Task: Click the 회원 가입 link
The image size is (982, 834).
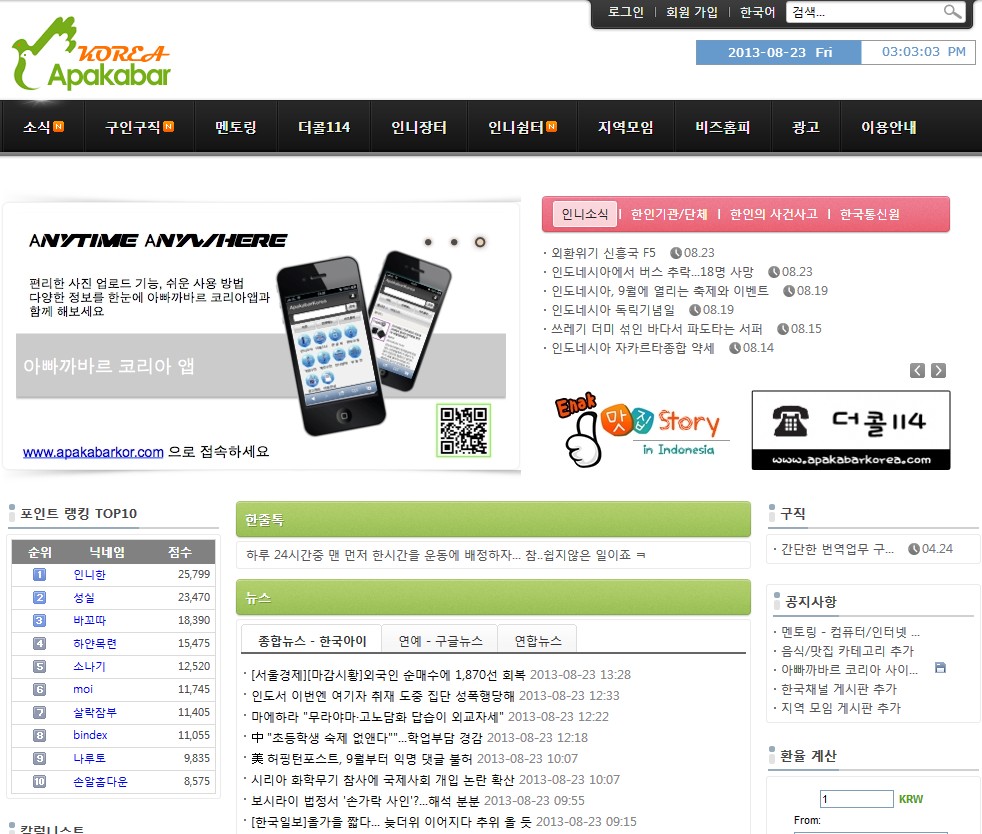Action: (691, 12)
